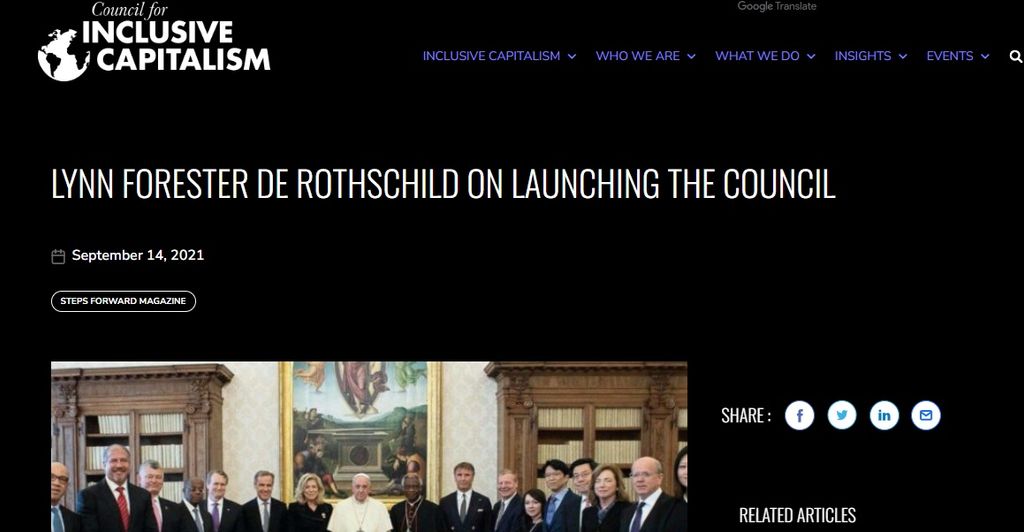Open the search magnifier icon
This screenshot has width=1024, height=532.
click(1016, 56)
